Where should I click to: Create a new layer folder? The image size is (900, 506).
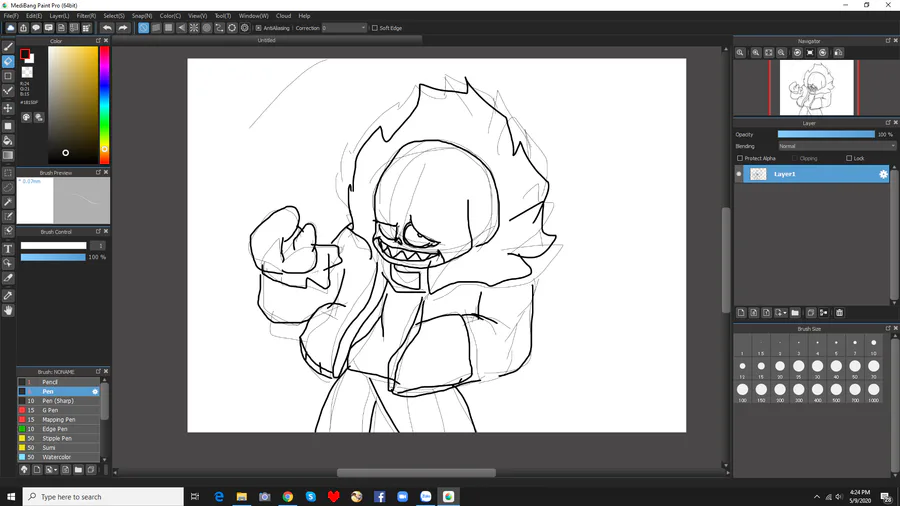(x=795, y=313)
